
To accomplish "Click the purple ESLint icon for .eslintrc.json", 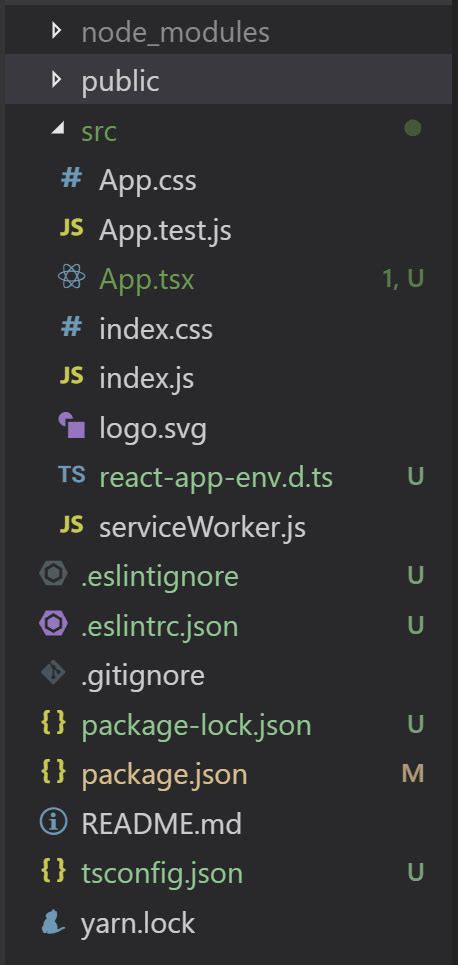I will [x=53, y=624].
